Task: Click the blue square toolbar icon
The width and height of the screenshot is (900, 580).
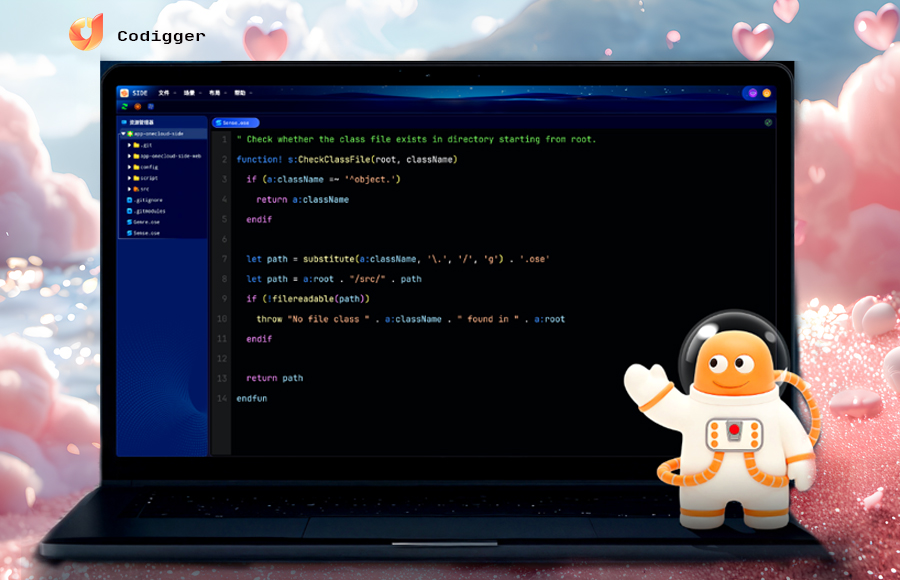Action: point(151,106)
